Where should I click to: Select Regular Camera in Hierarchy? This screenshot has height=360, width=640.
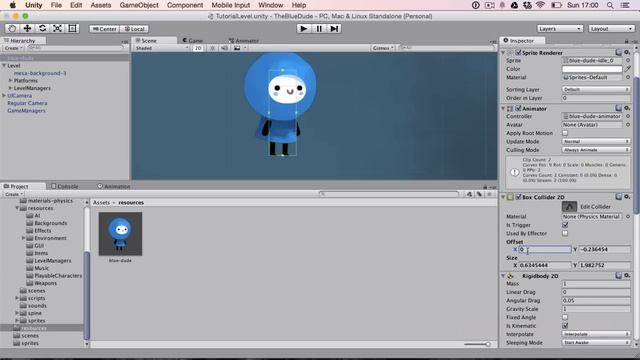coord(27,103)
